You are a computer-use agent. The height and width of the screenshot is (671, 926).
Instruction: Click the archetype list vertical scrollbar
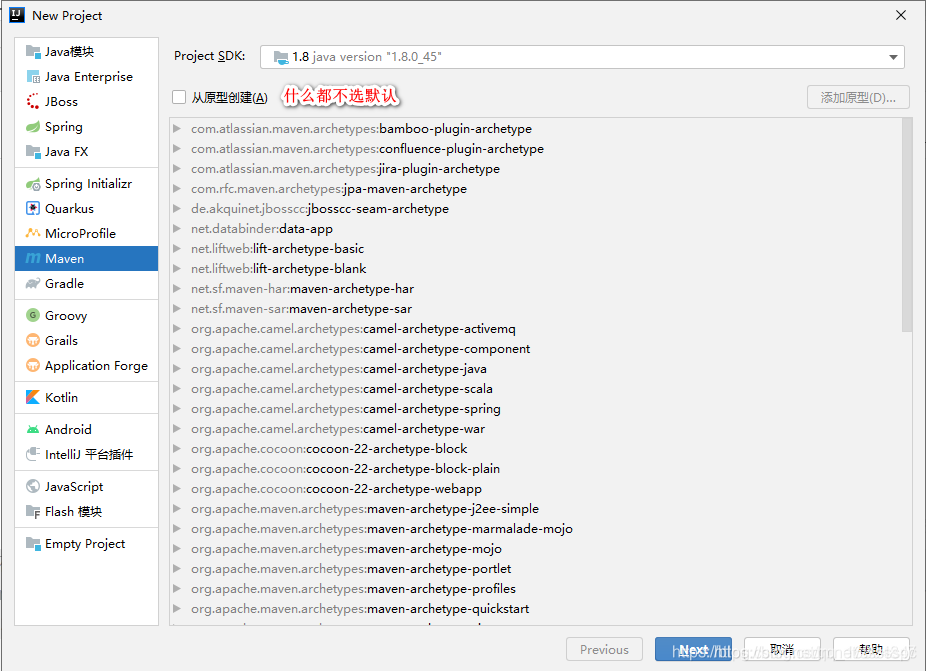pyautogui.click(x=907, y=224)
